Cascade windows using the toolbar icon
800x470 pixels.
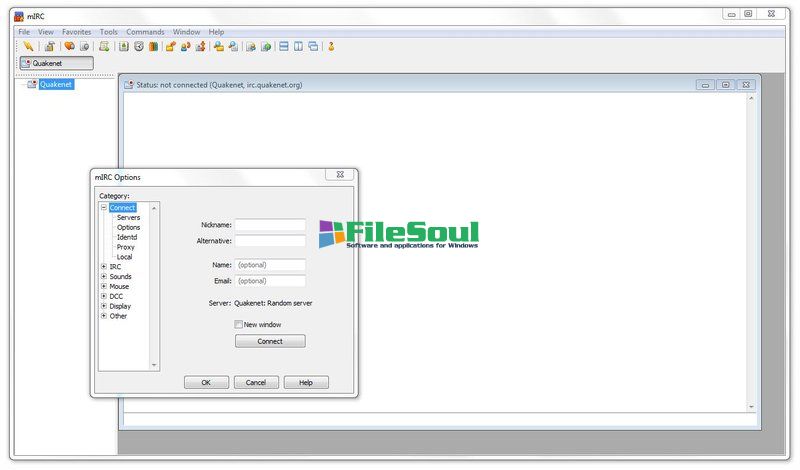313,46
